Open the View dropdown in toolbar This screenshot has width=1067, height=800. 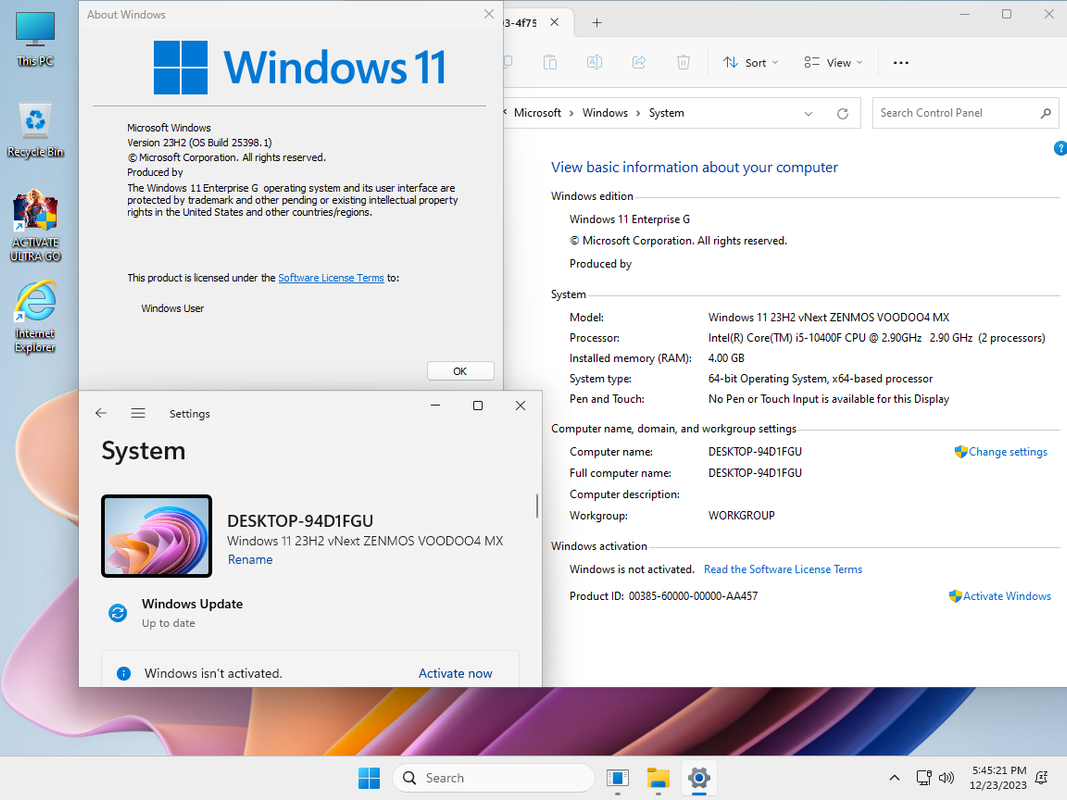[x=833, y=63]
